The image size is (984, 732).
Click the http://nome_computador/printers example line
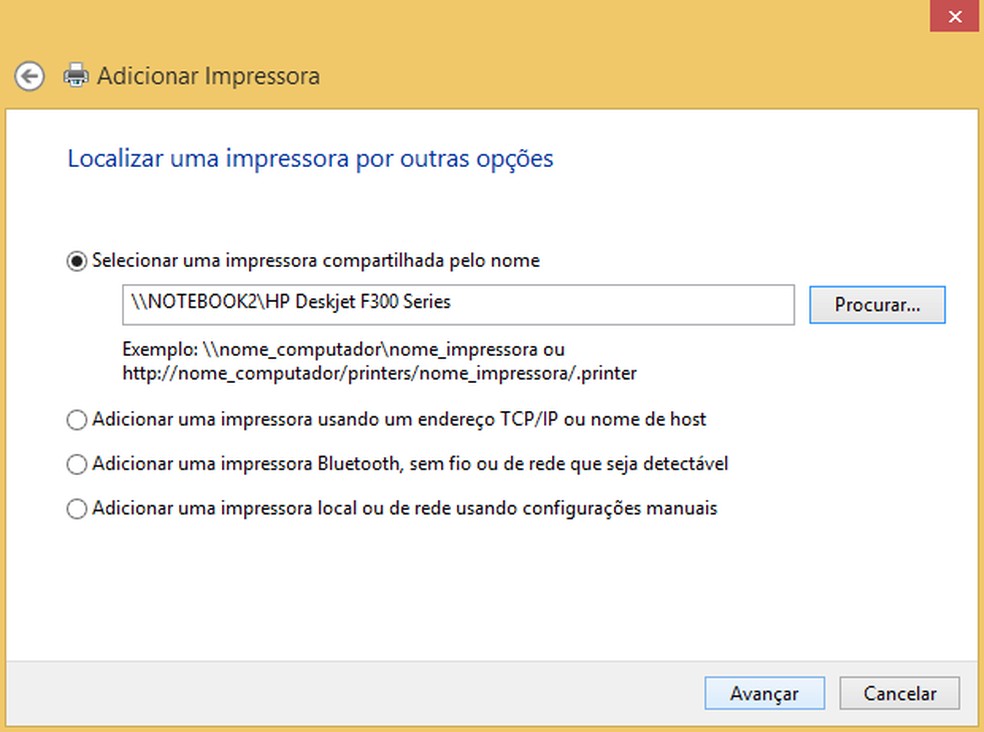click(379, 373)
